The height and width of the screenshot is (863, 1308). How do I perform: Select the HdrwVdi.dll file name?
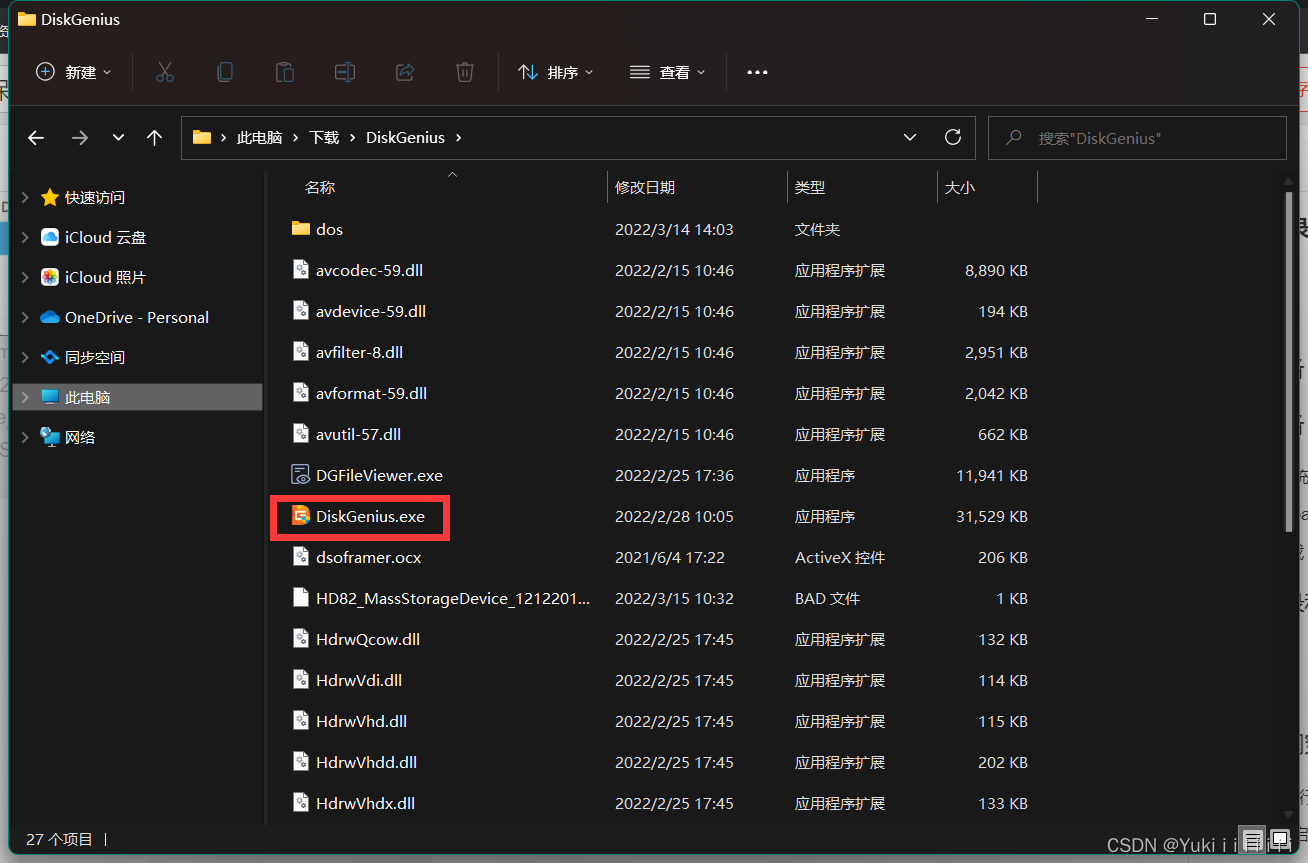click(x=359, y=680)
